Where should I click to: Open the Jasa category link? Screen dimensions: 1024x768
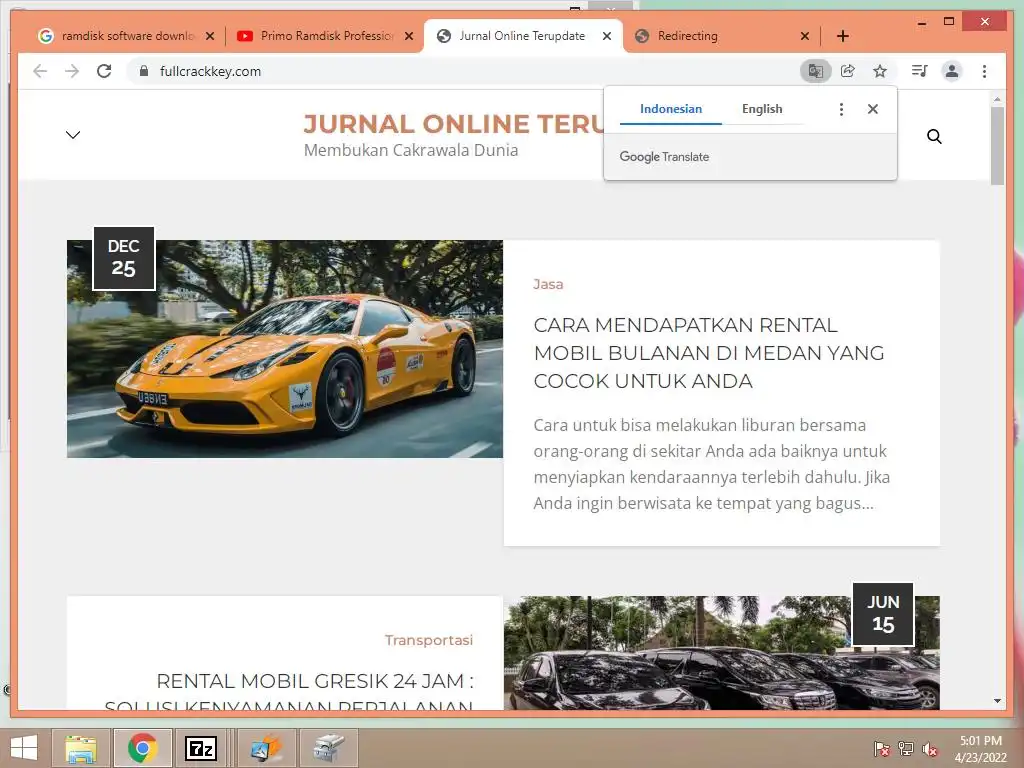tap(548, 284)
